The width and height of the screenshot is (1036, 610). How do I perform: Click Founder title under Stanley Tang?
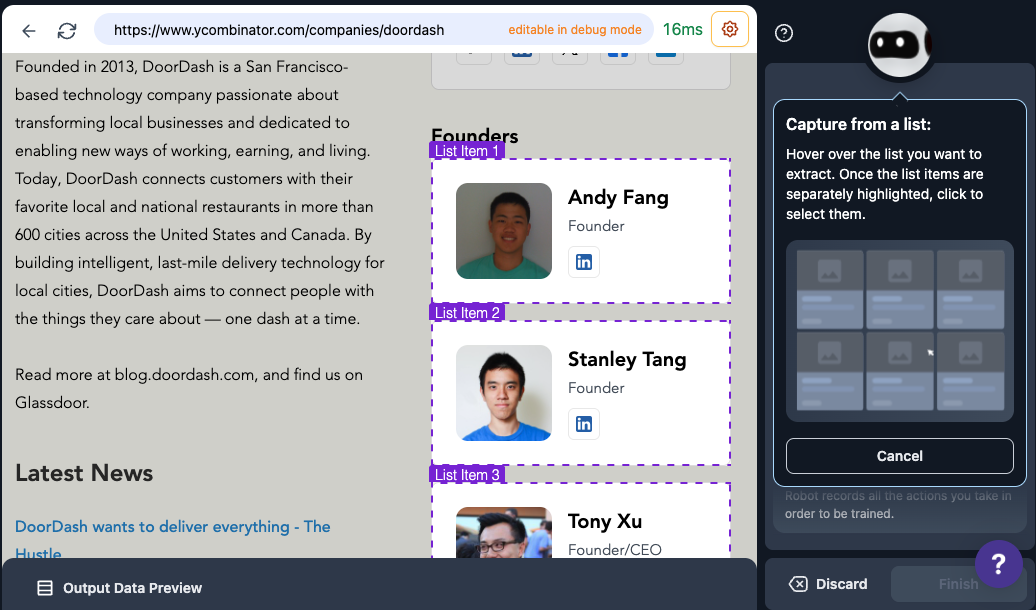[x=596, y=388]
